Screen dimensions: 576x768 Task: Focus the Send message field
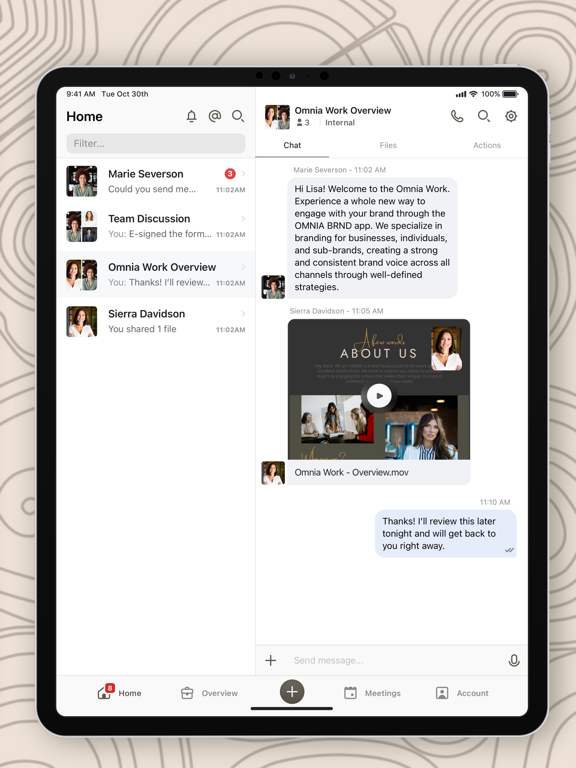[394, 660]
